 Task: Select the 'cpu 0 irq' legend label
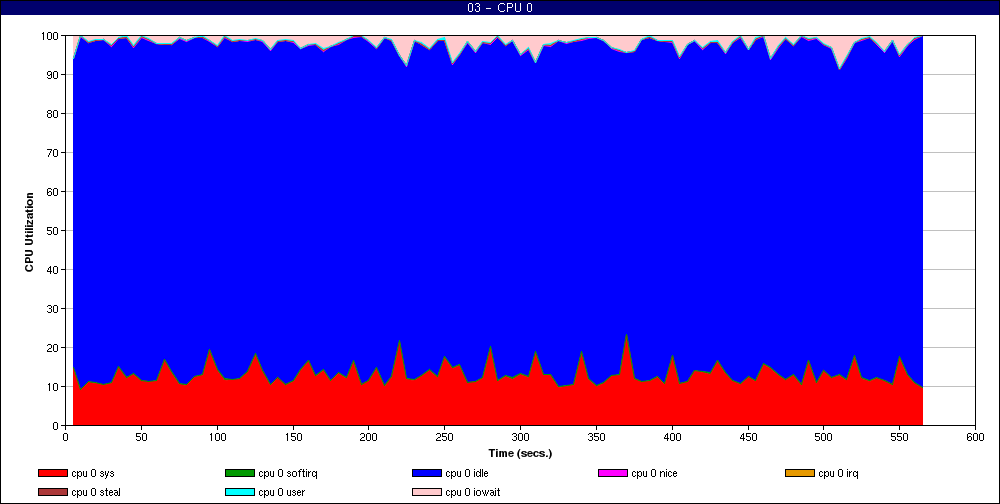pos(838,473)
